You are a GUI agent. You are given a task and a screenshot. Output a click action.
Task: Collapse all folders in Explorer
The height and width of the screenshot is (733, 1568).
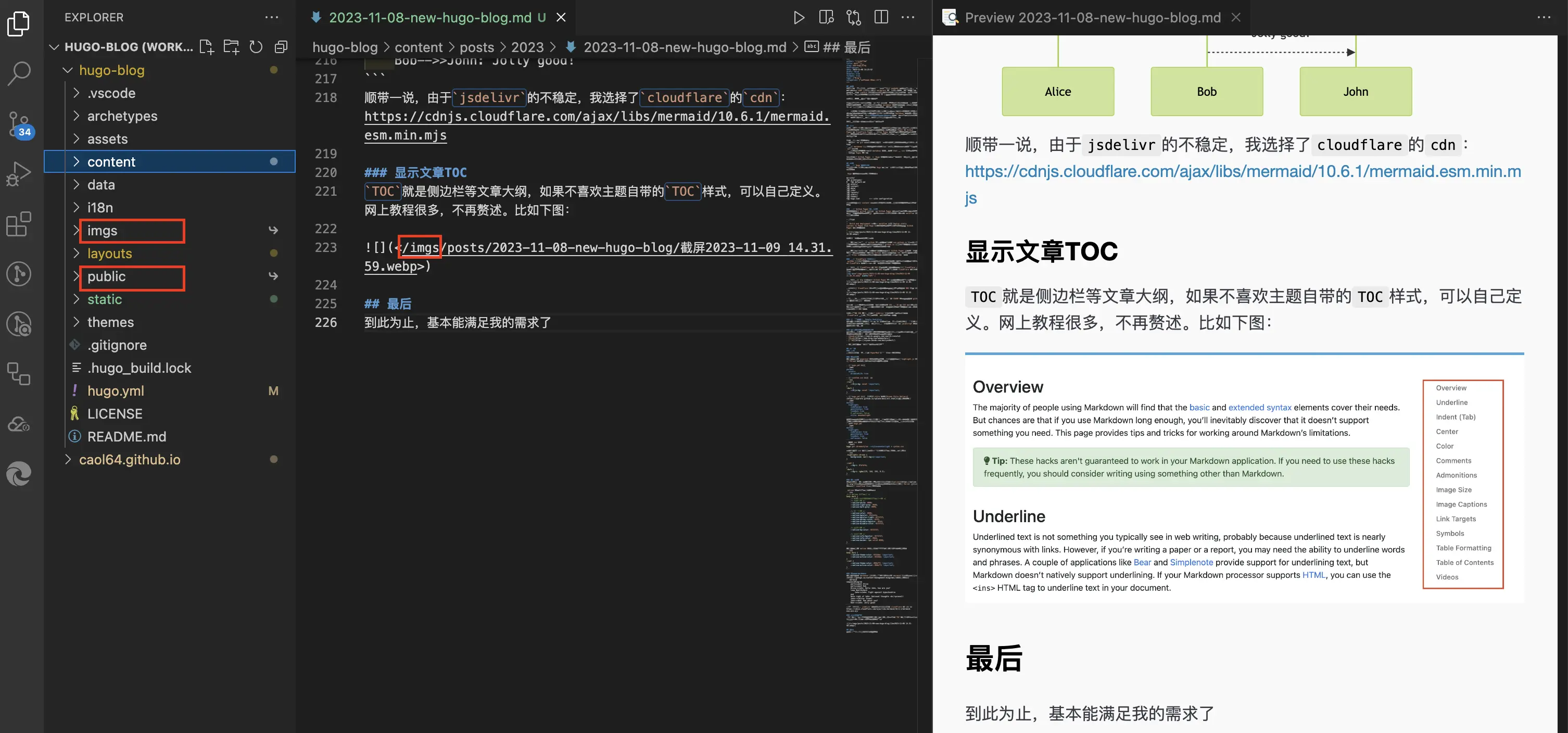[x=281, y=47]
